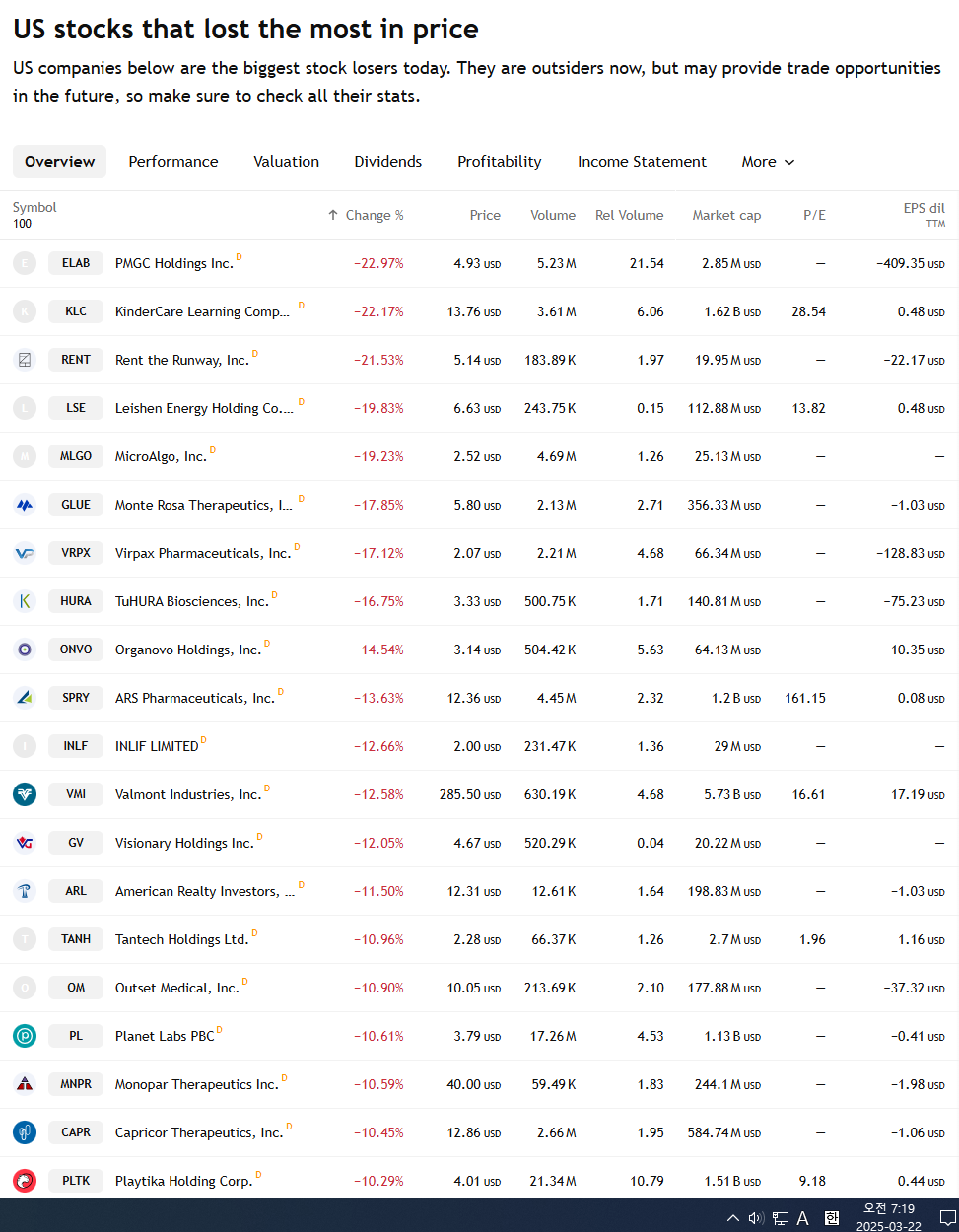This screenshot has width=959, height=1232.
Task: Toggle the Korean IME 한 indicator
Action: [x=831, y=1218]
